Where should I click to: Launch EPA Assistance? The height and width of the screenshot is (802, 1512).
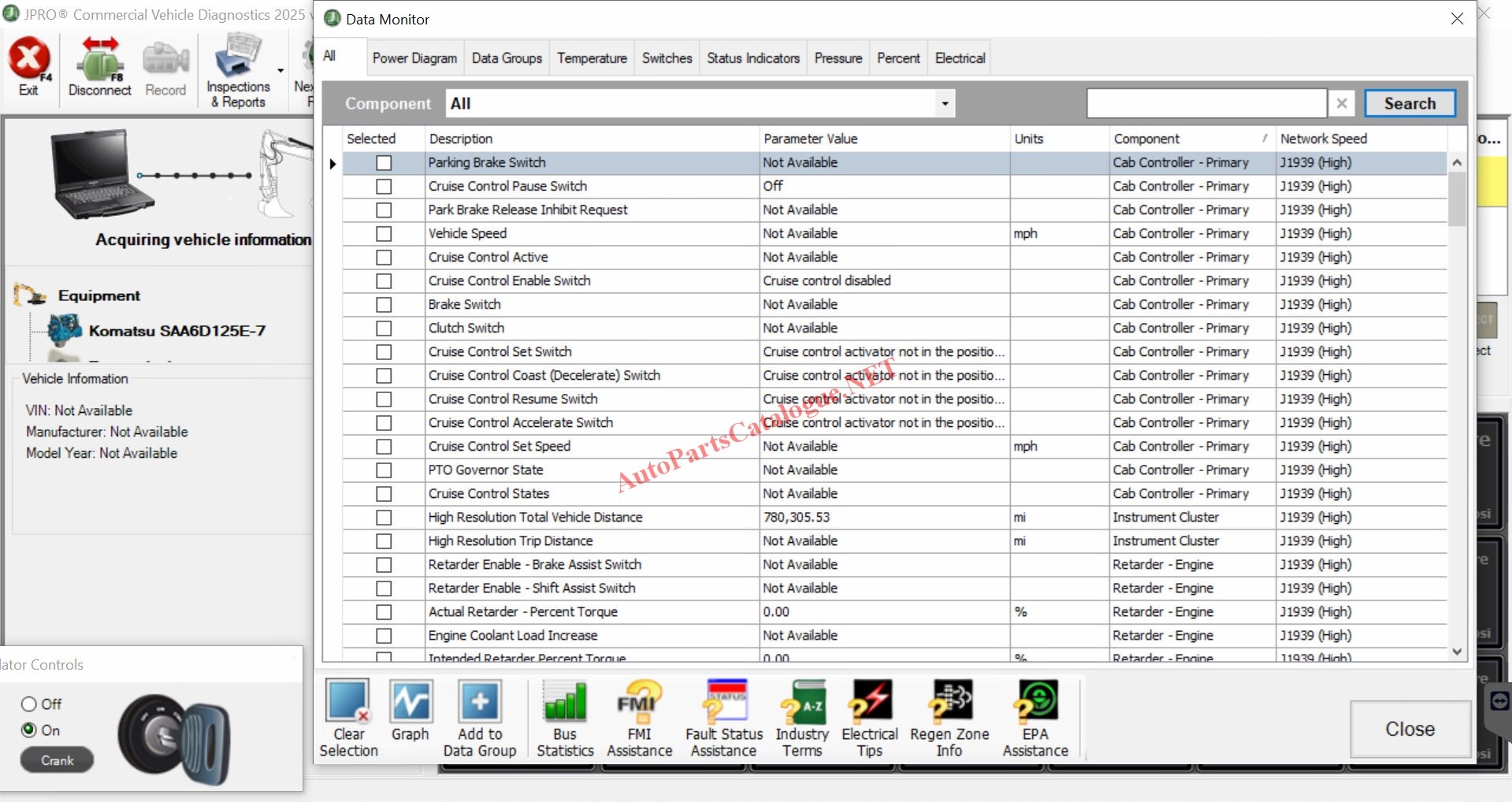point(1035,702)
